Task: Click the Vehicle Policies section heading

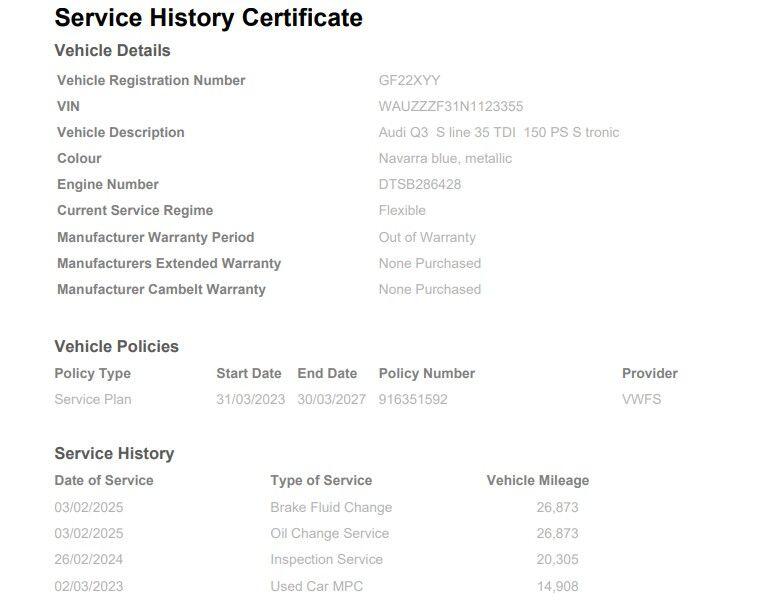Action: 116,346
